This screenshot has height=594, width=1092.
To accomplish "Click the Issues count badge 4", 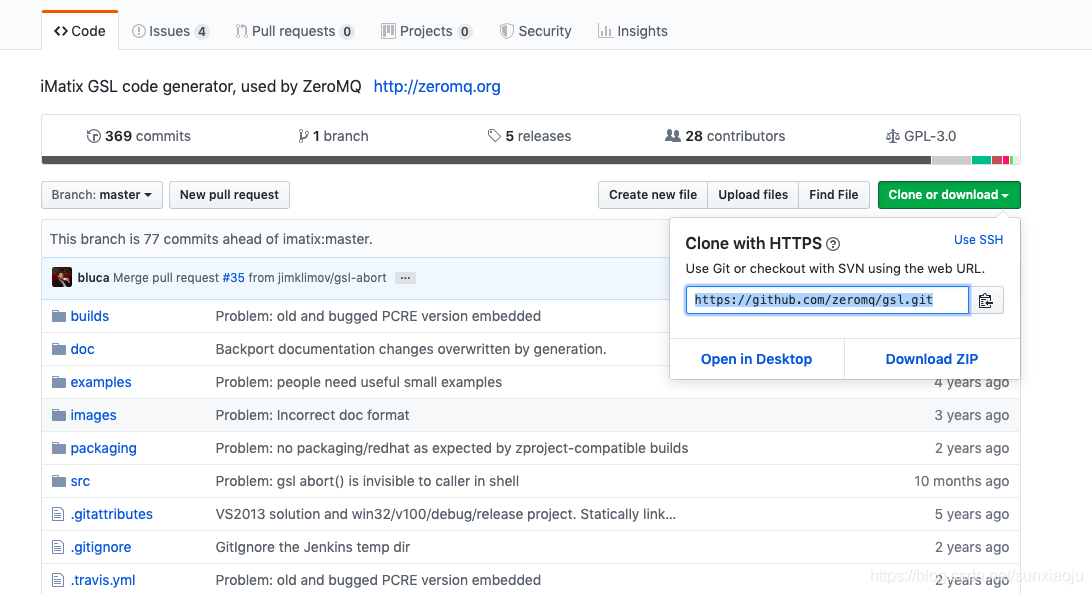I will pyautogui.click(x=201, y=31).
